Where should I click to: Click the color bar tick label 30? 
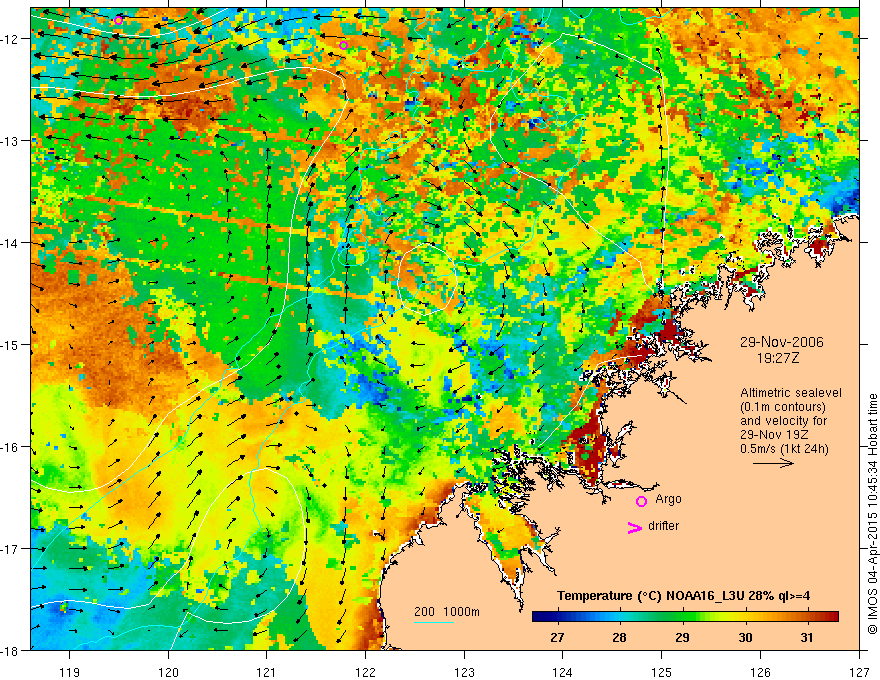pyautogui.click(x=745, y=638)
